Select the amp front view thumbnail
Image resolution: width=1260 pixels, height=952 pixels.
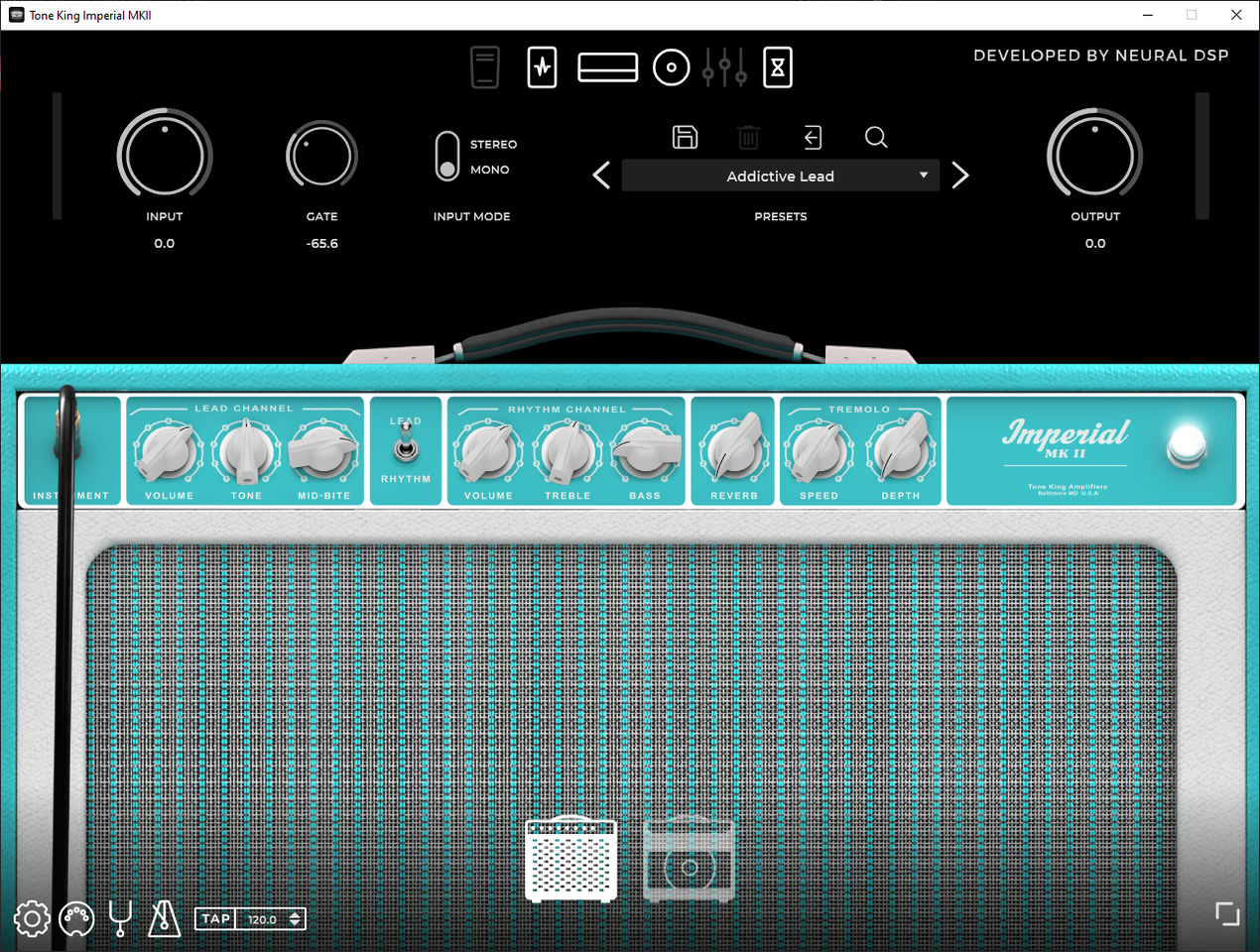[x=570, y=859]
